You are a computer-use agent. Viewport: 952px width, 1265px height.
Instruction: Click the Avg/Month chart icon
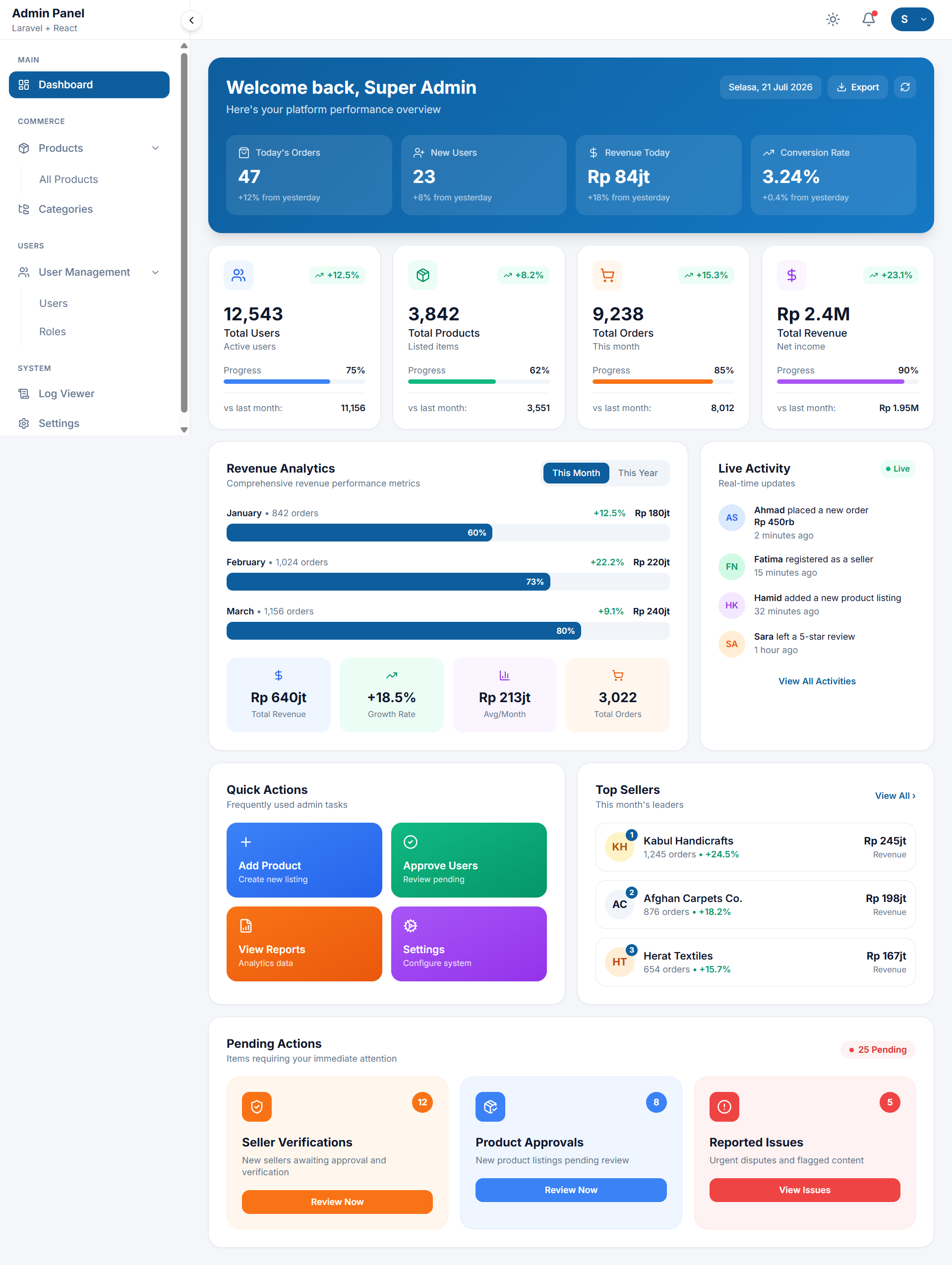point(504,675)
